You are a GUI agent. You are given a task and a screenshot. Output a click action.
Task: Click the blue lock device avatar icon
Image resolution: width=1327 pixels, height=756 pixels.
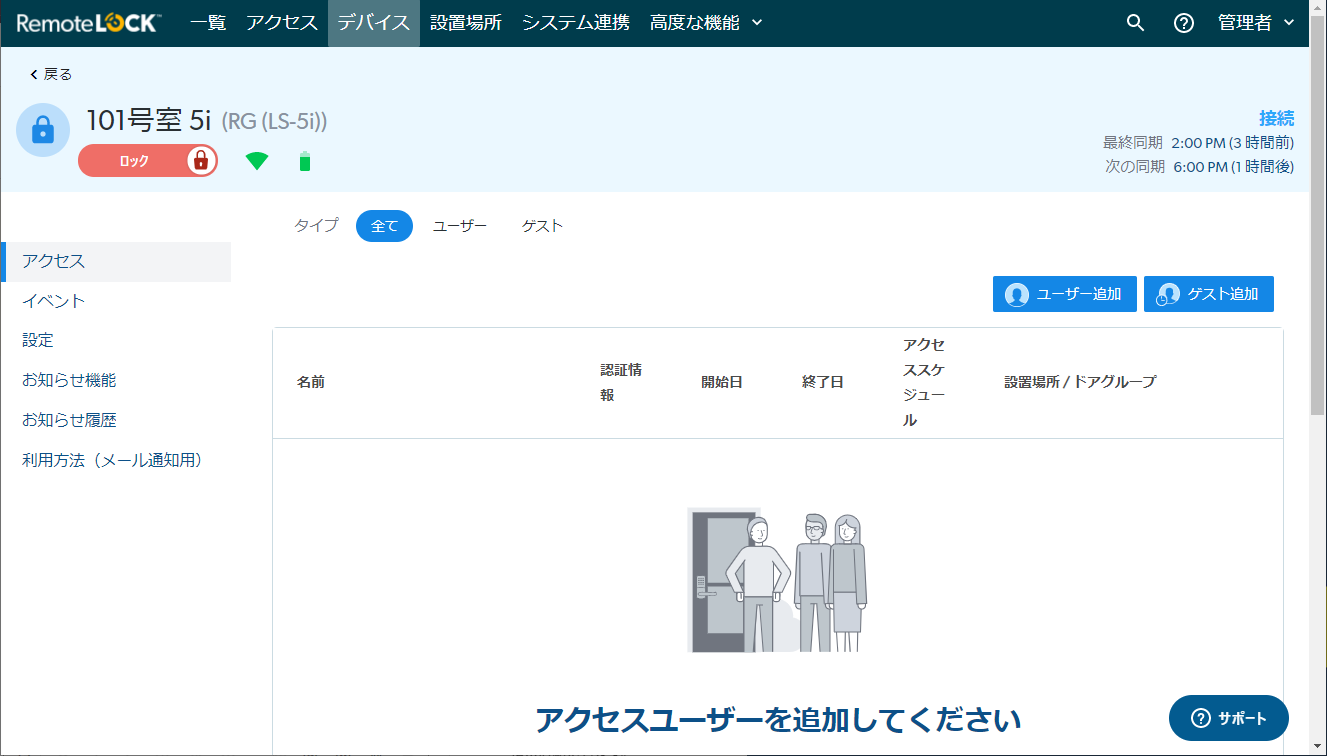[x=43, y=130]
